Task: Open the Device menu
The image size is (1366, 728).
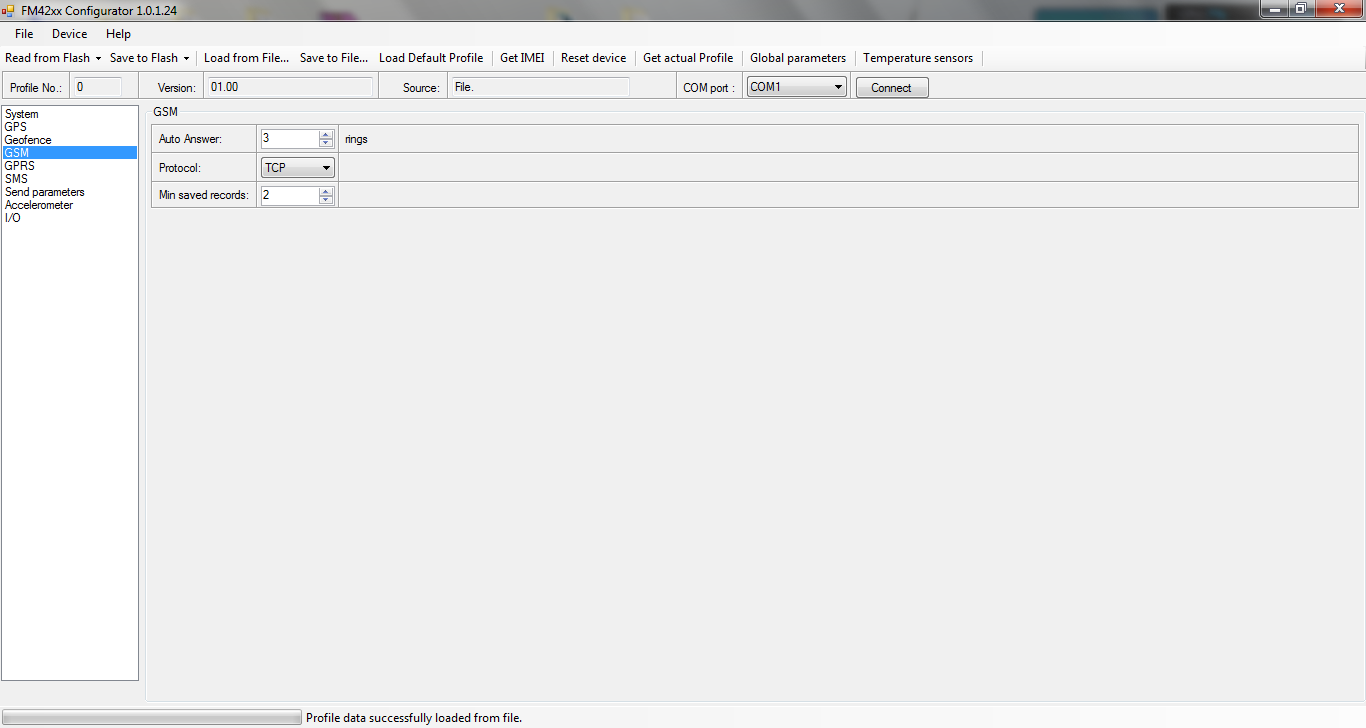Action: [70, 34]
